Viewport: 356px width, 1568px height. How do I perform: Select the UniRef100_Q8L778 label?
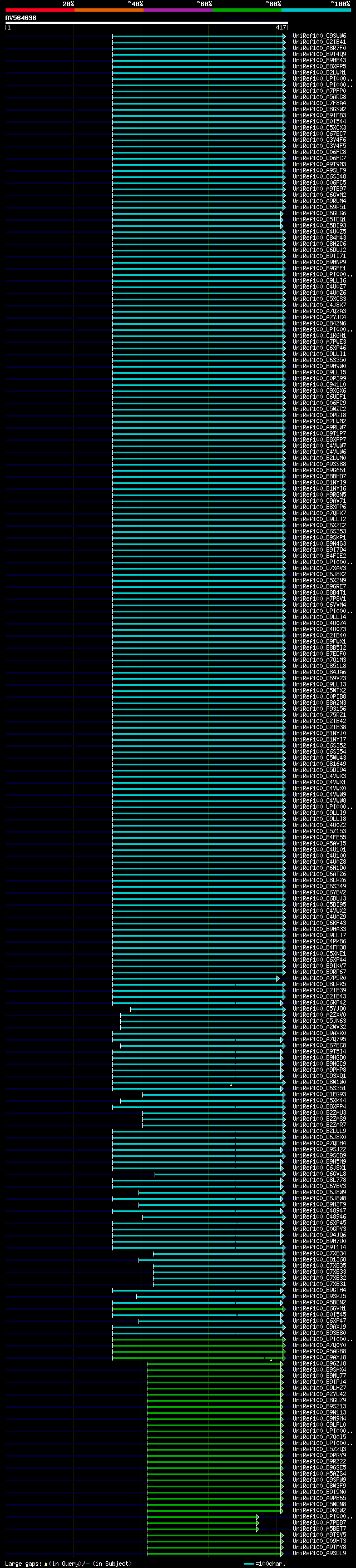[319, 1180]
